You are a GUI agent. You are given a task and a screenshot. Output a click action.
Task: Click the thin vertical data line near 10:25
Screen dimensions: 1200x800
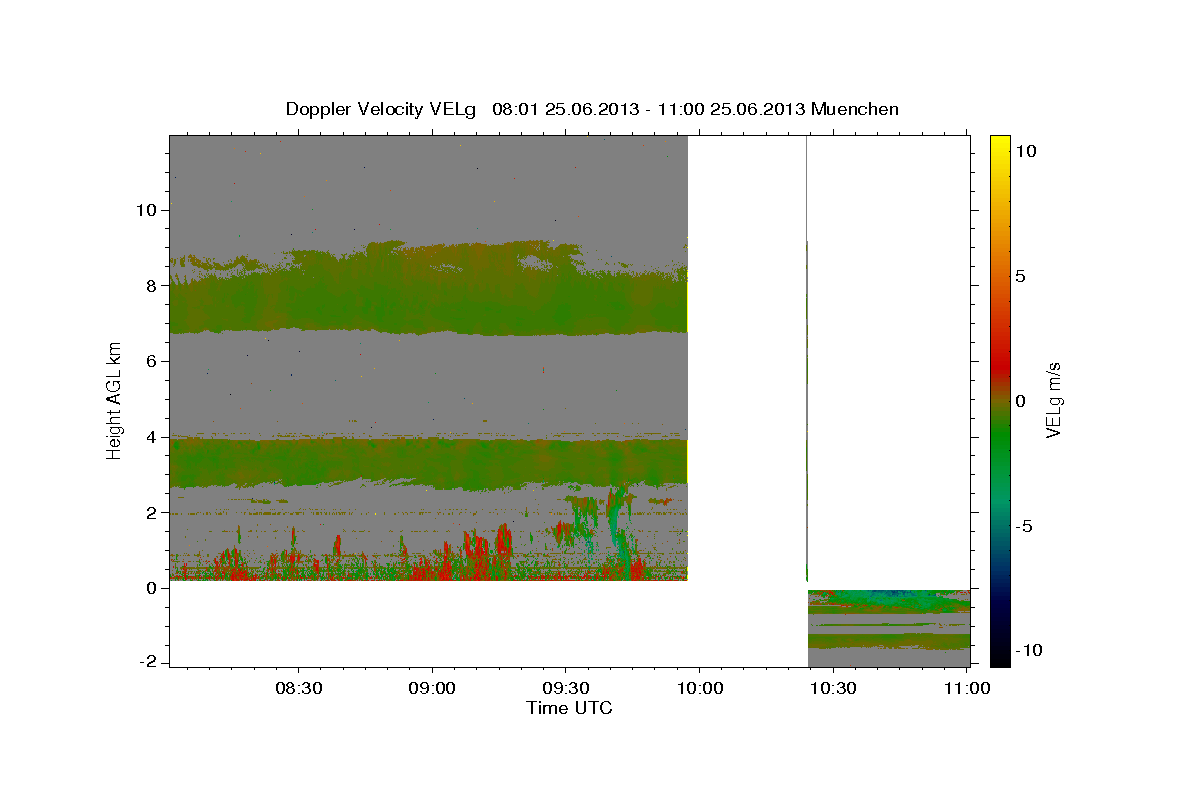[x=806, y=358]
